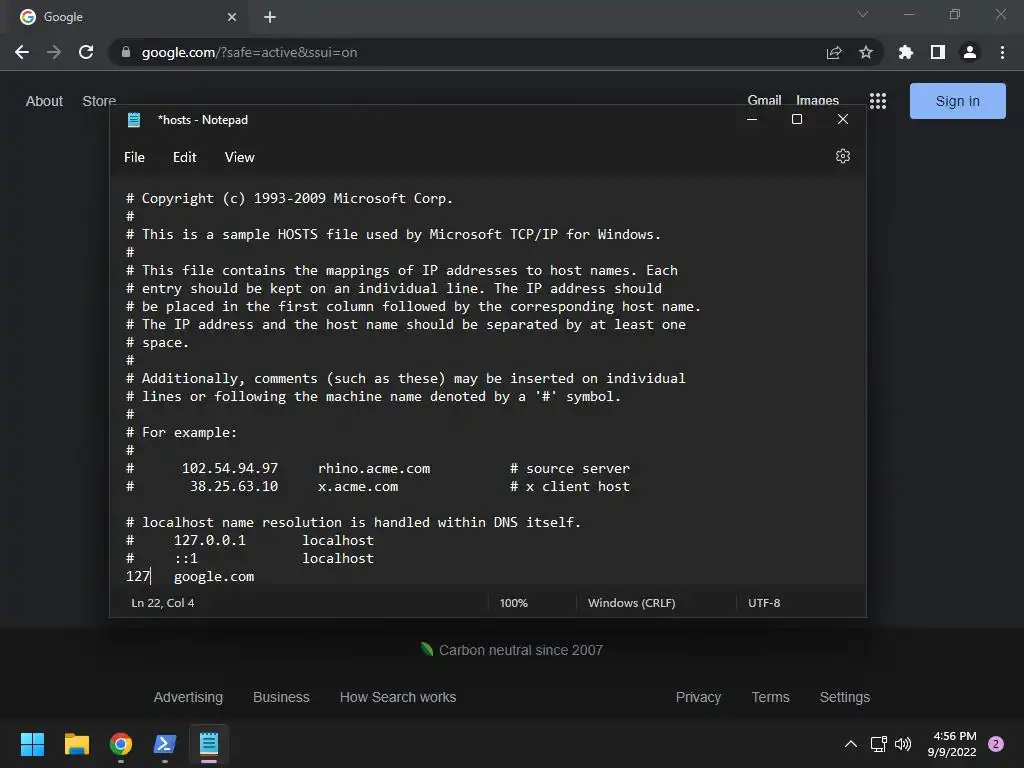Bookmark this page with the star icon
Viewport: 1024px width, 768px height.
coord(866,52)
